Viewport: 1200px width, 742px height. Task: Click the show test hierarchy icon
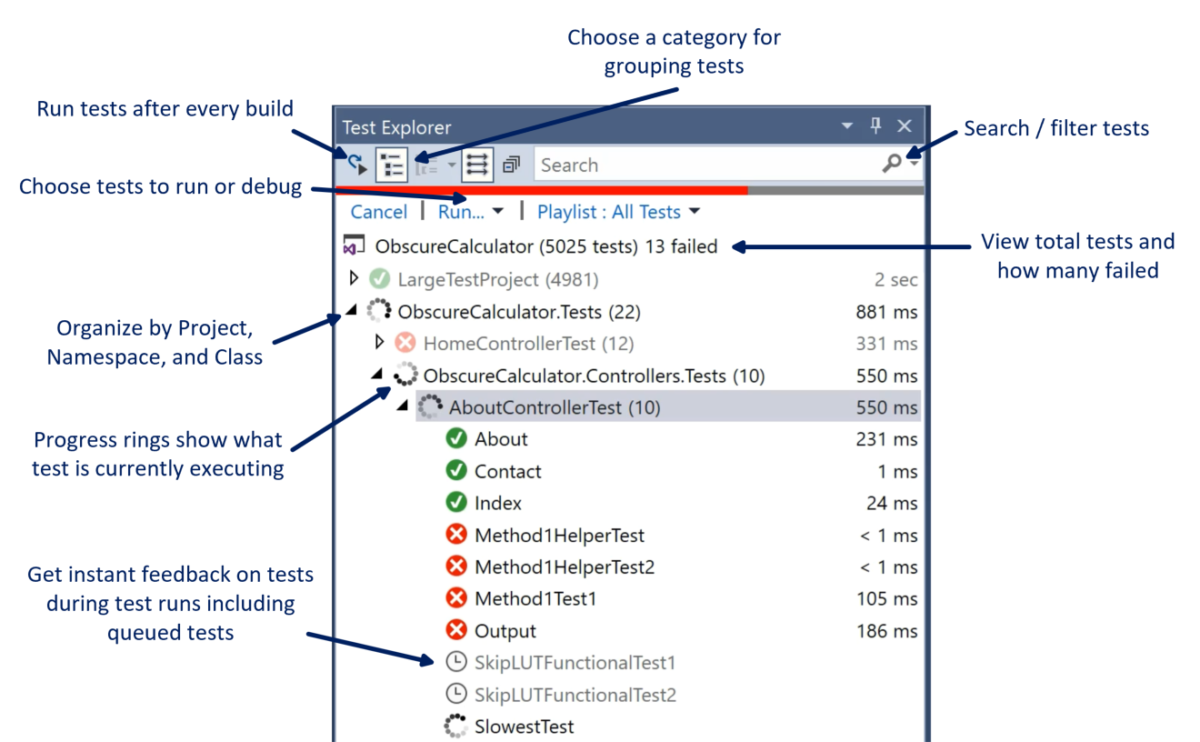477,164
